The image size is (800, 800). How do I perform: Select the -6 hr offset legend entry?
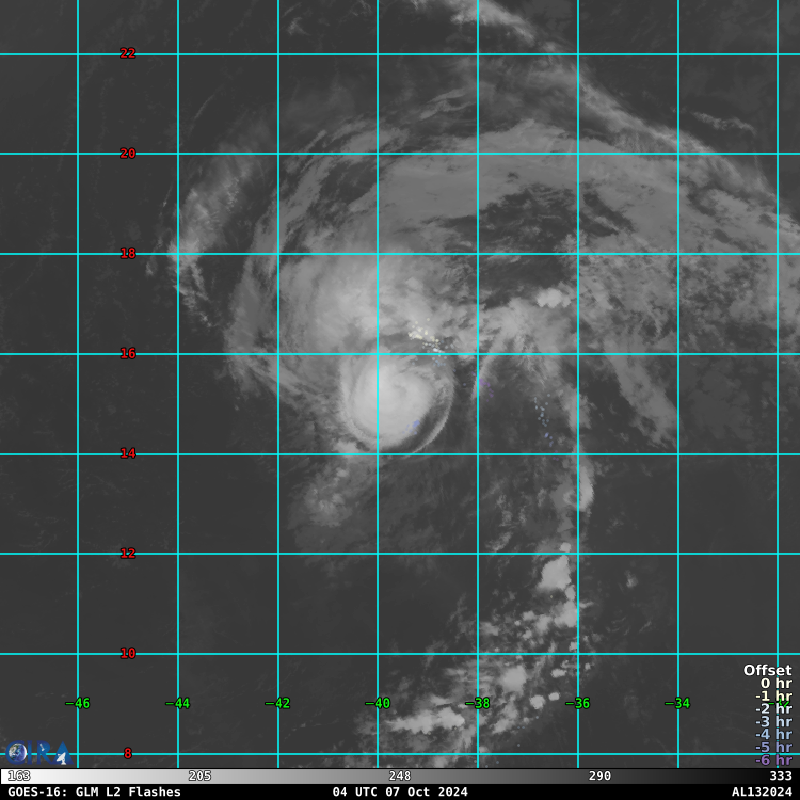(x=773, y=760)
